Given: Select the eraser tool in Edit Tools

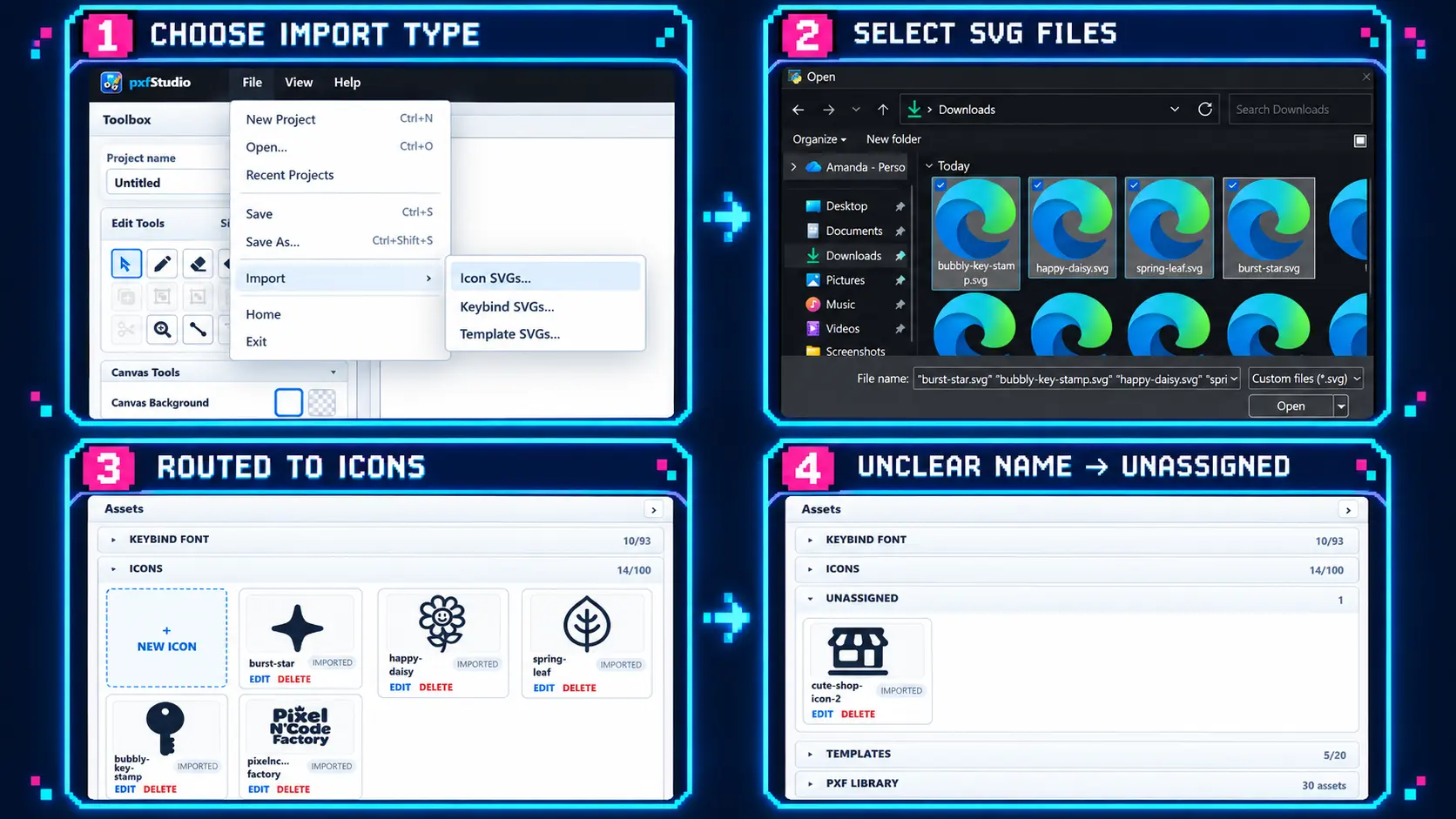Looking at the screenshot, I should [x=198, y=264].
